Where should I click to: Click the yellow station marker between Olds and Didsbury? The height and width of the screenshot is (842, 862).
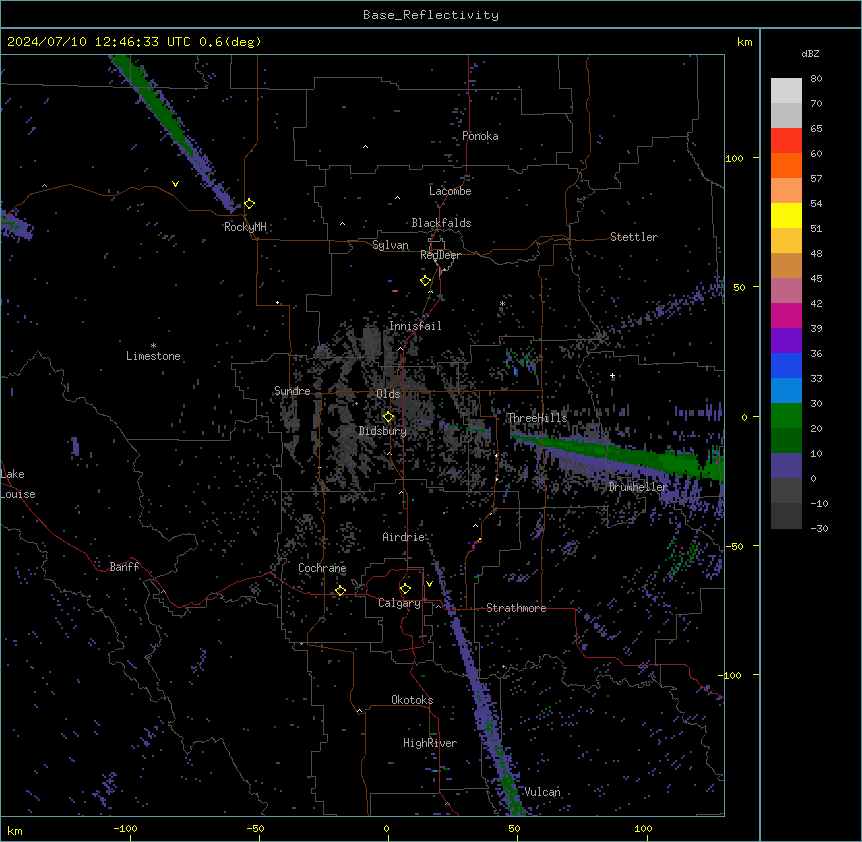point(388,417)
